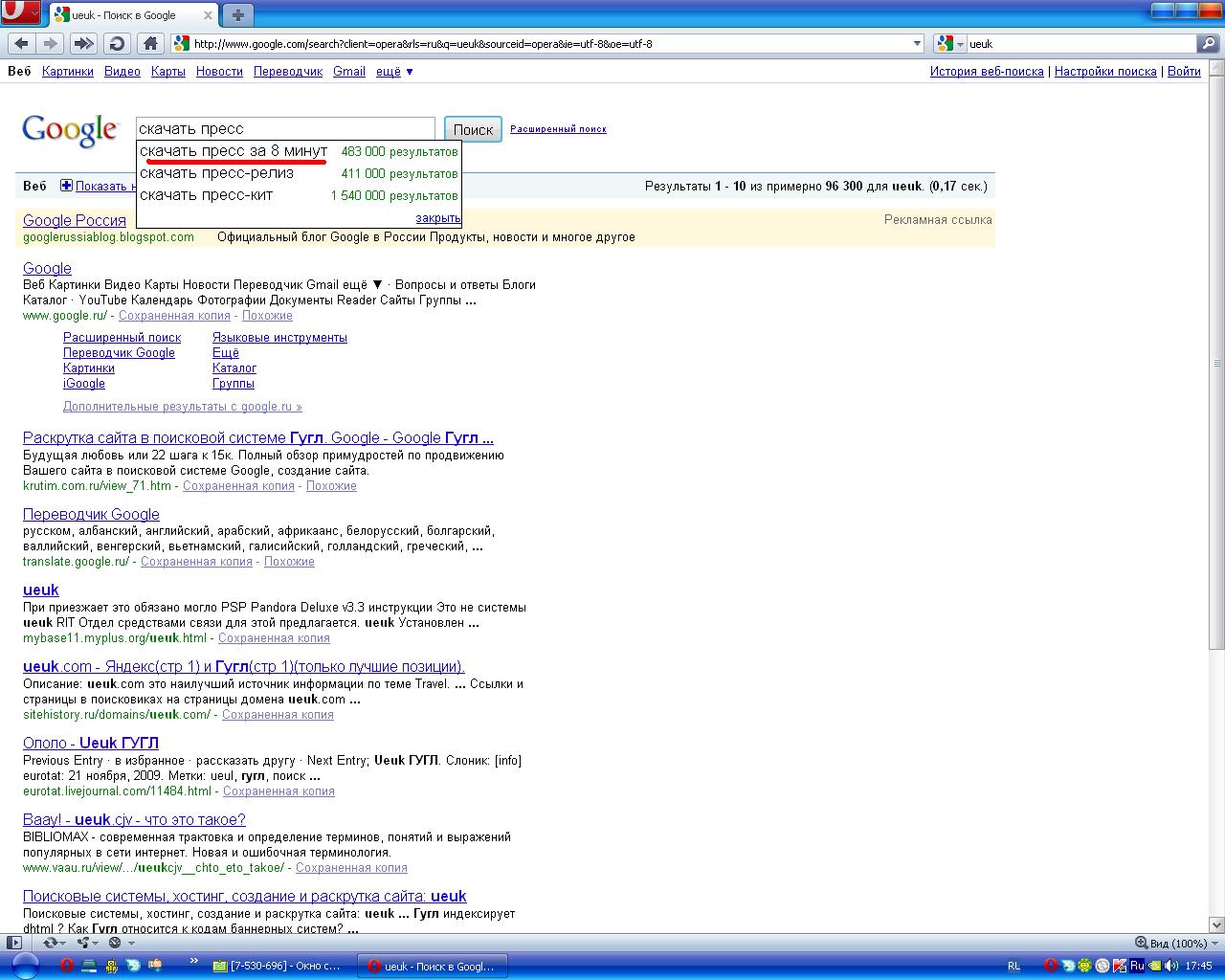The width and height of the screenshot is (1225, 980).
Task: Open the 'Google Россия' sponsored result
Action: click(x=75, y=221)
